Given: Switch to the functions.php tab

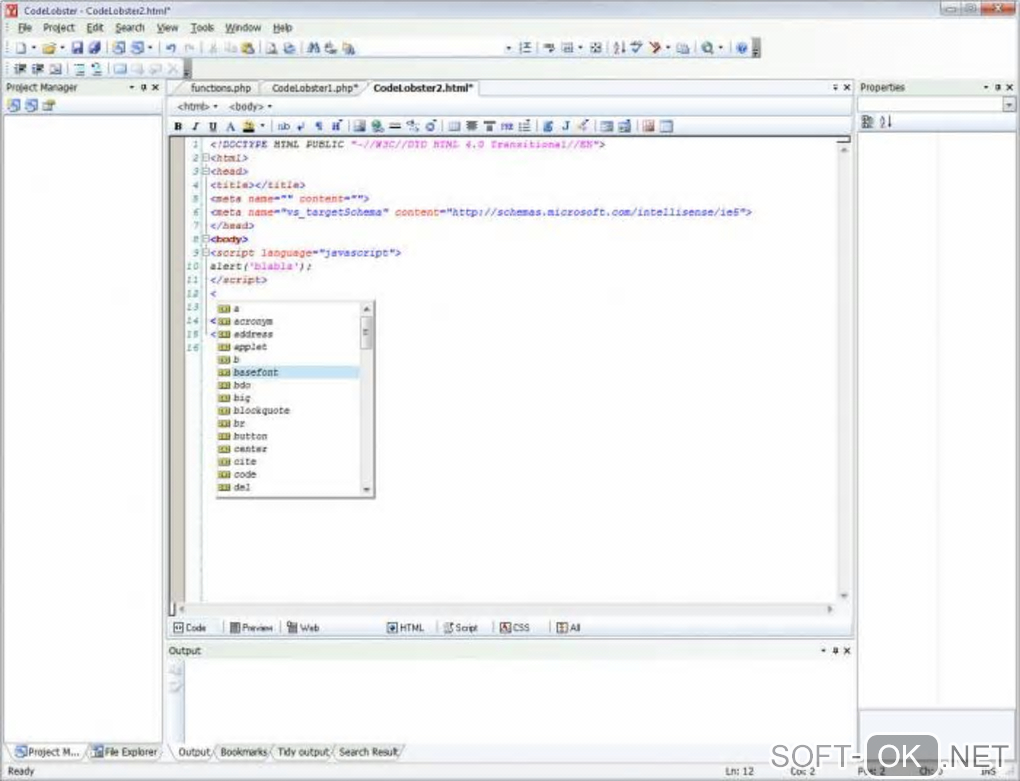Looking at the screenshot, I should 221,88.
